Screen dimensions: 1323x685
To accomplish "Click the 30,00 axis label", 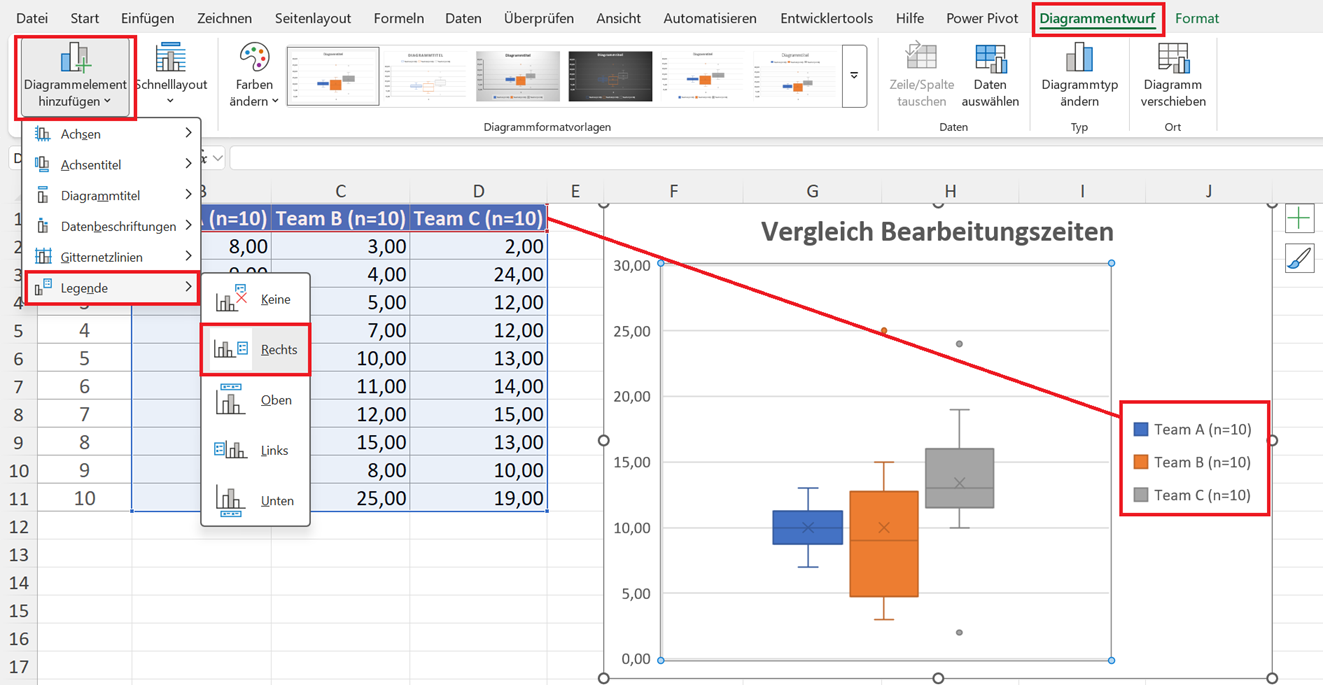I will pyautogui.click(x=630, y=265).
